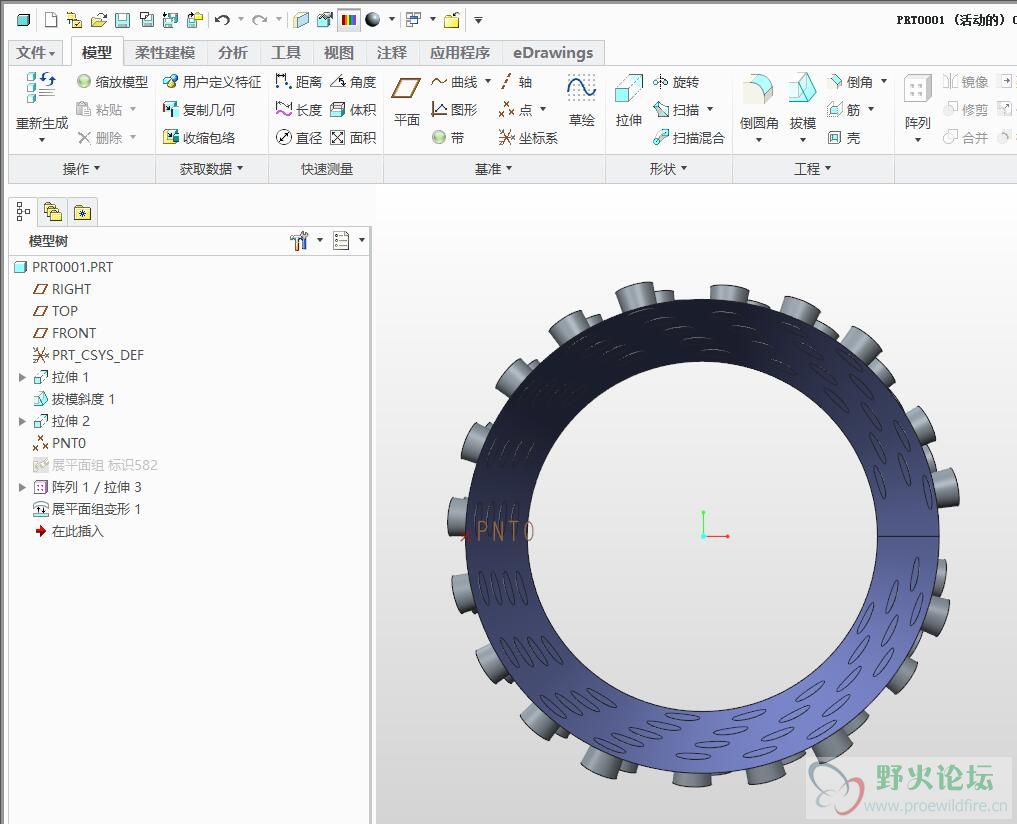The height and width of the screenshot is (824, 1017).
Task: Click the 带 ribbon datum tool
Action: coord(448,138)
